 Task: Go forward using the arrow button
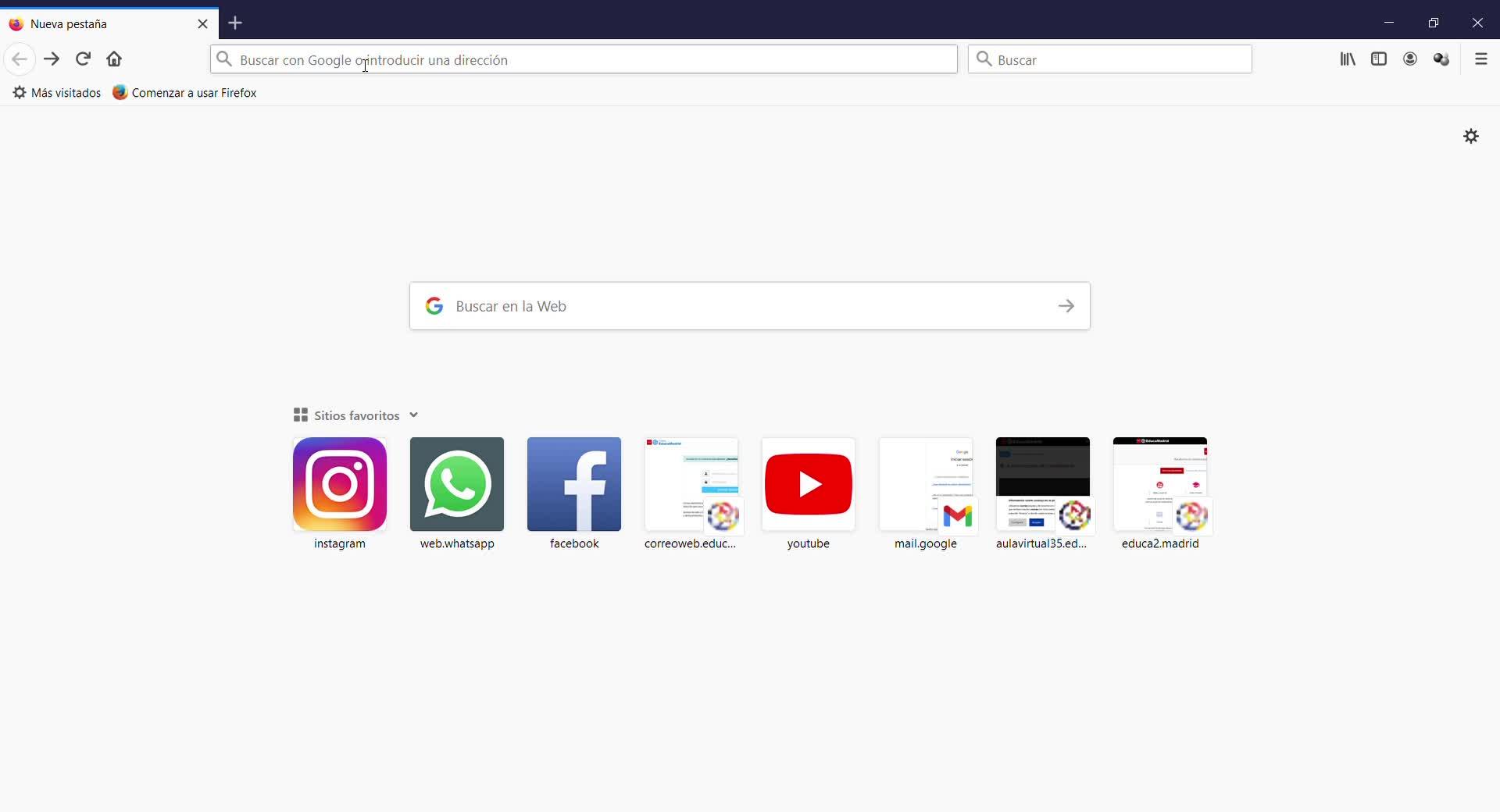52,59
